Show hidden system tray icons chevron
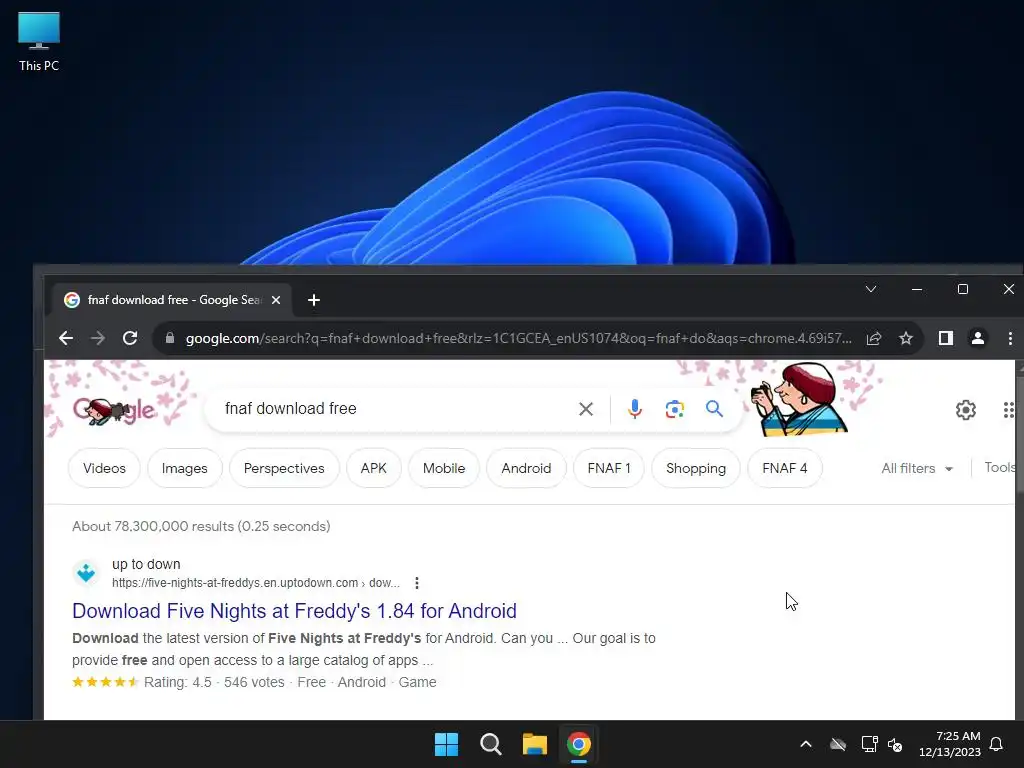 806,744
